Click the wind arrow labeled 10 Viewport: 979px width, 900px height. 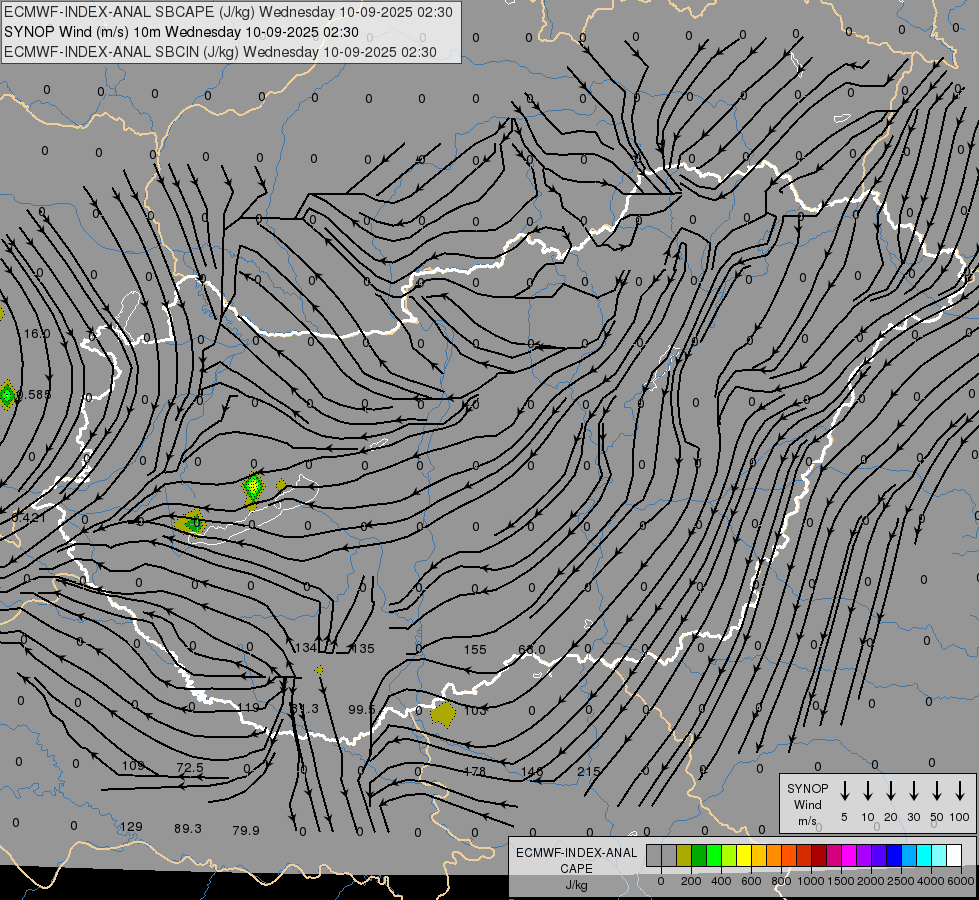point(868,791)
